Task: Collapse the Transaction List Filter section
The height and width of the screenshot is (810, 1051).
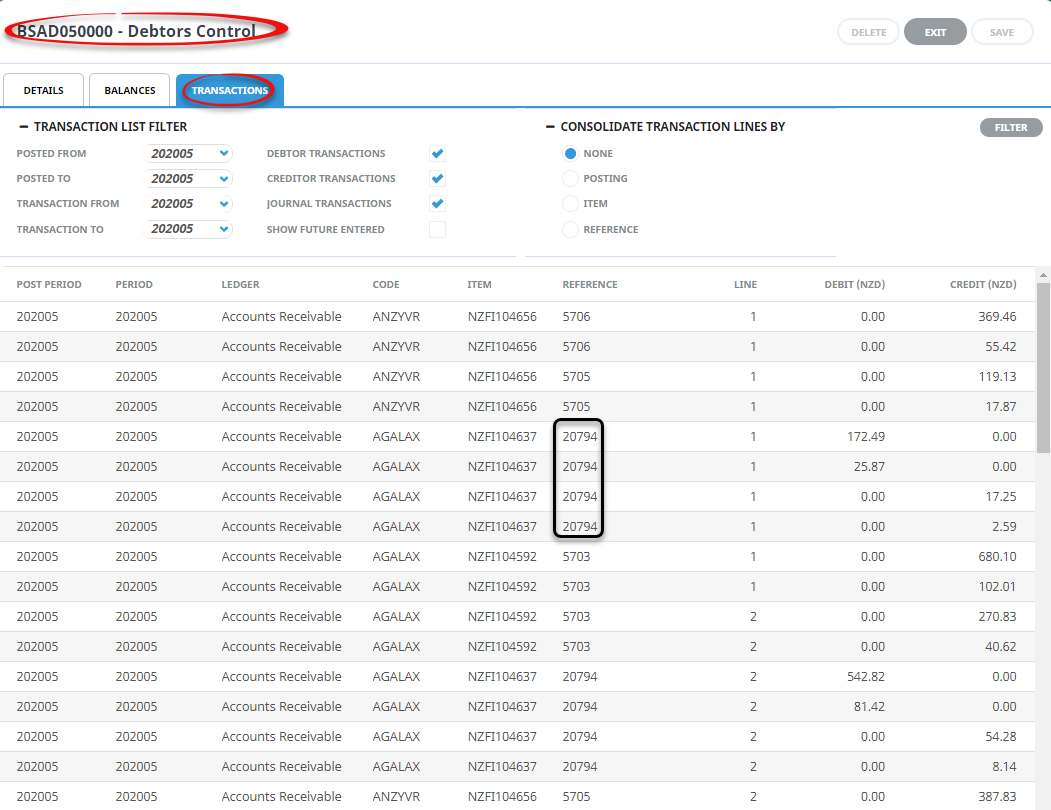Action: pyautogui.click(x=24, y=127)
